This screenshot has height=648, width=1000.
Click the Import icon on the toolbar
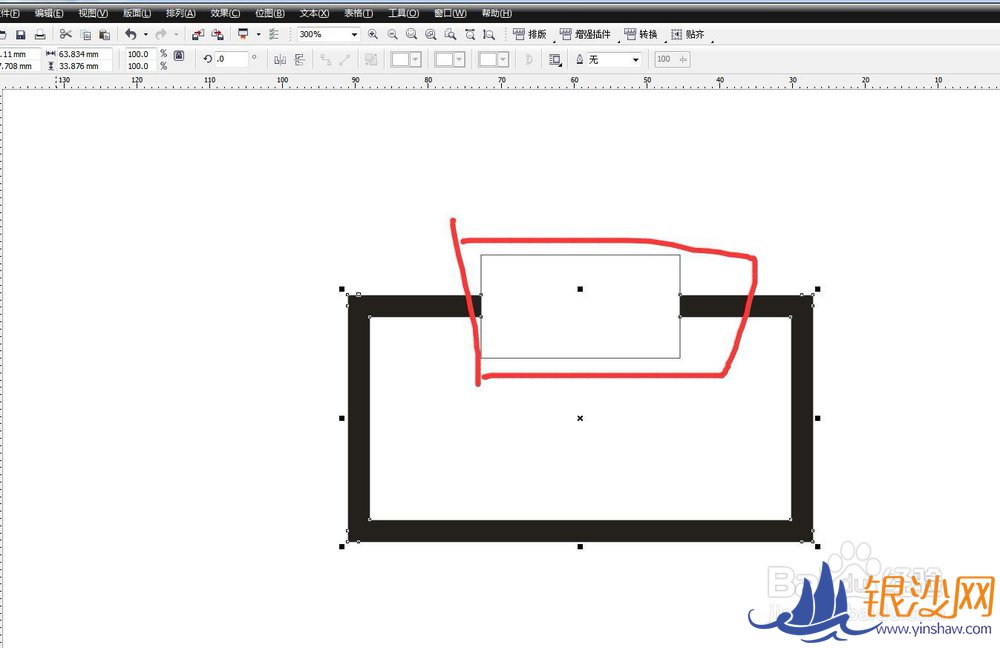[x=197, y=33]
